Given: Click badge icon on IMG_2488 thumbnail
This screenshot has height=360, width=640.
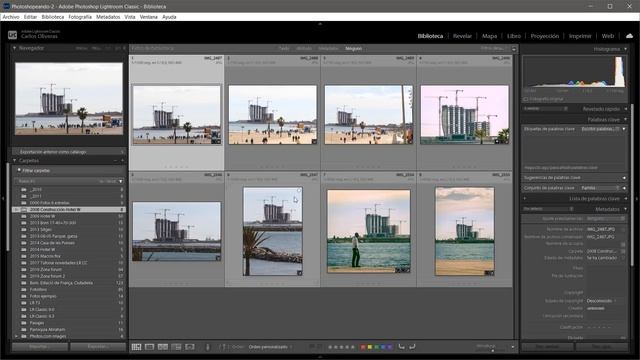Looking at the screenshot, I should 314,142.
